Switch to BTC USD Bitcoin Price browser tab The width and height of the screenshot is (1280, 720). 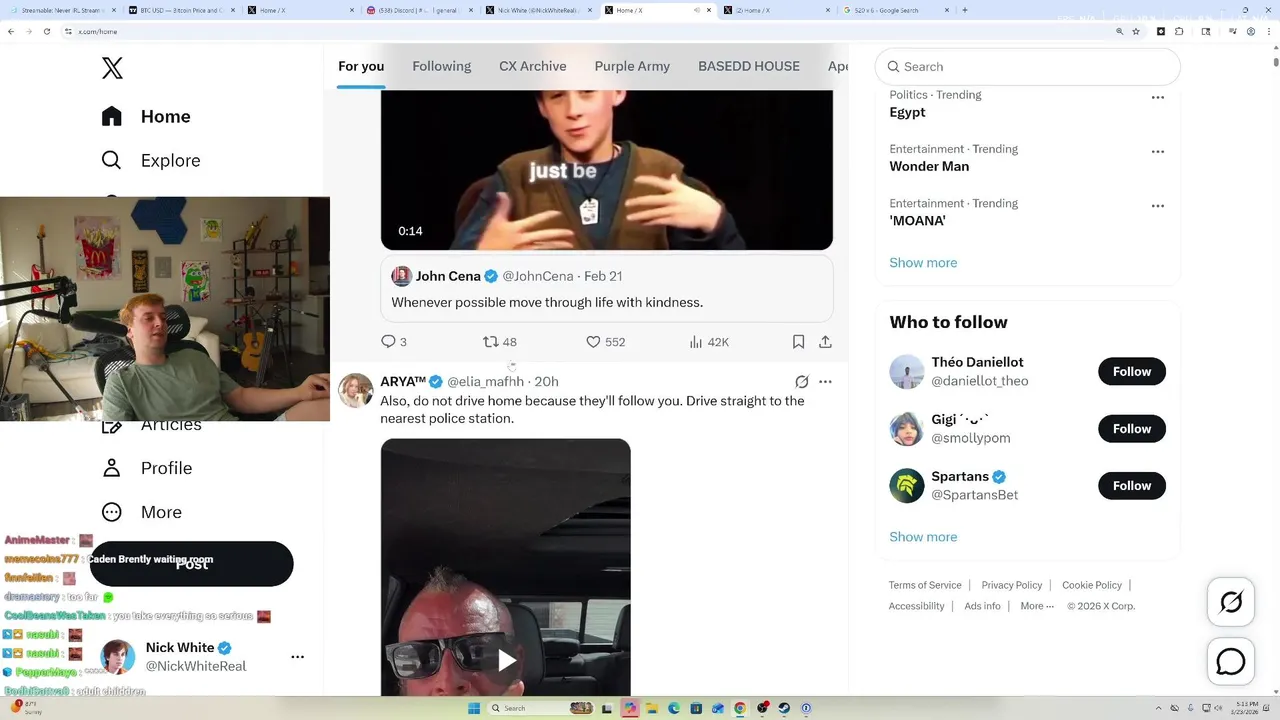180,10
